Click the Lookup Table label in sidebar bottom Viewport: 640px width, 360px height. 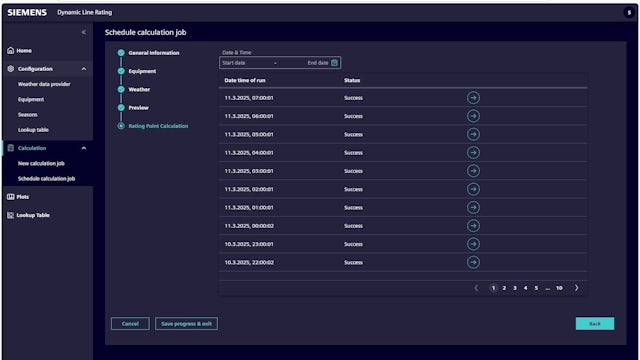(x=33, y=215)
